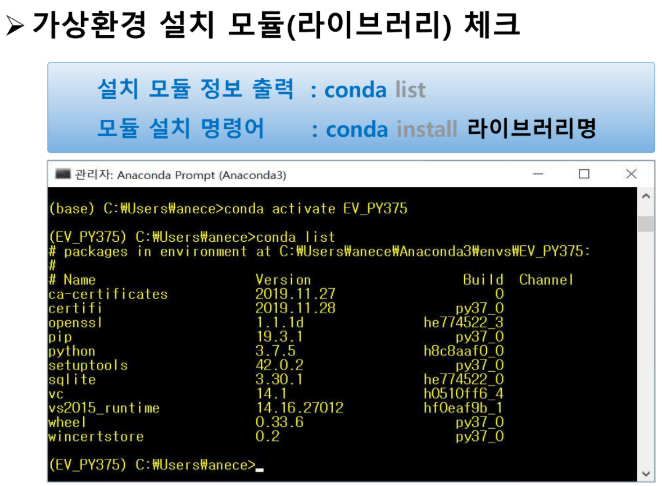
Task: Click pip version '19.3.1'
Action: coord(279,337)
